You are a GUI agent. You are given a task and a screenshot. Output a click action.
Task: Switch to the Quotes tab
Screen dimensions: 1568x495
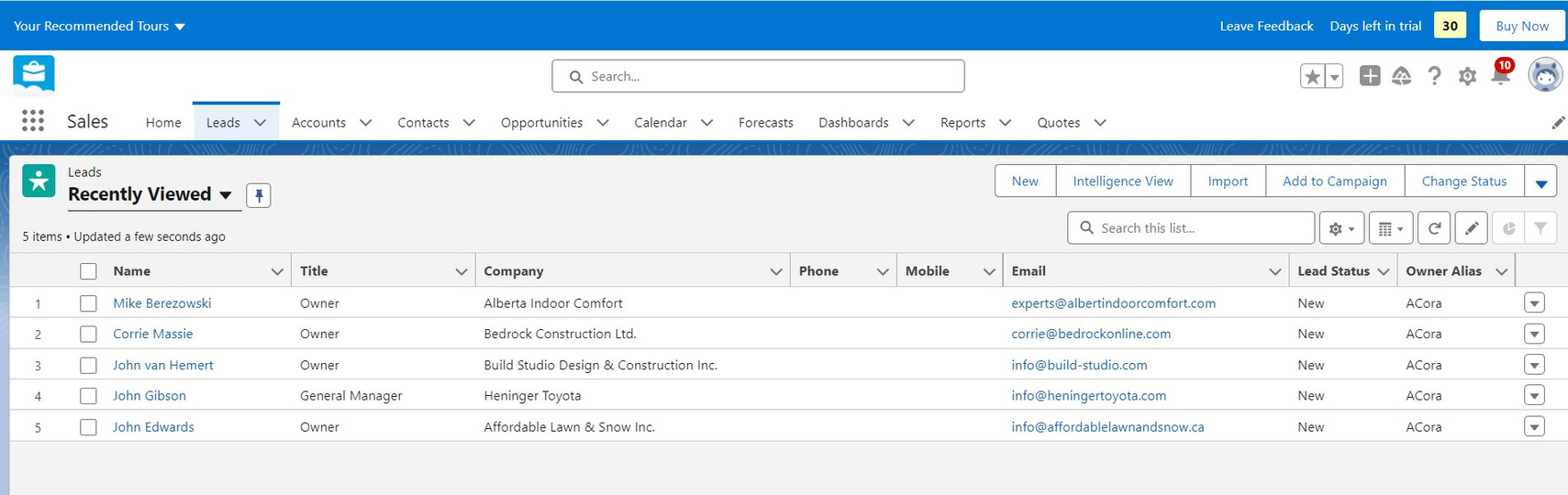(1058, 123)
